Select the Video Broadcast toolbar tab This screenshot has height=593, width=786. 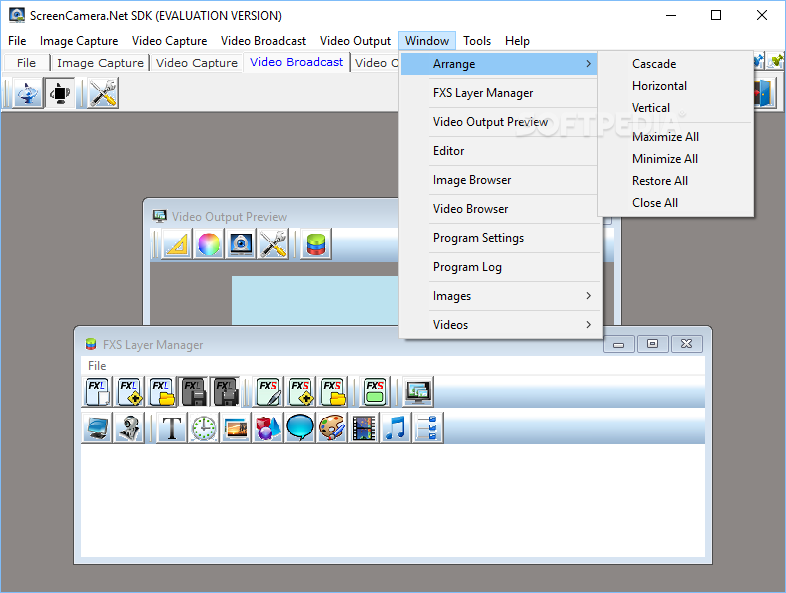click(x=296, y=62)
